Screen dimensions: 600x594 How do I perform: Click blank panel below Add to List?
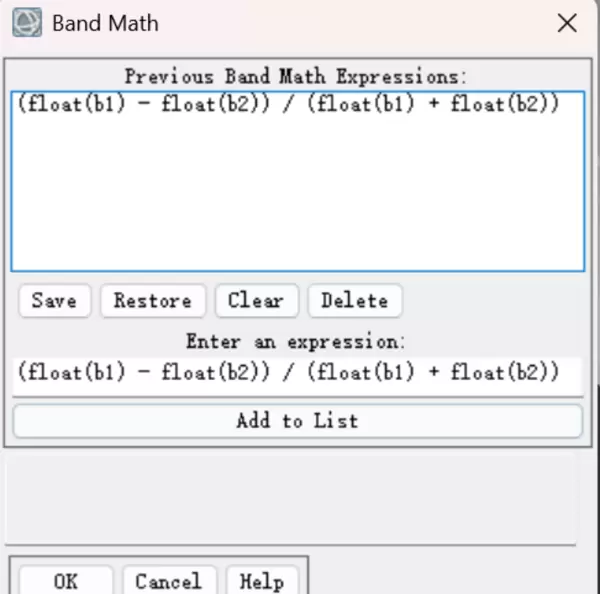pos(297,485)
